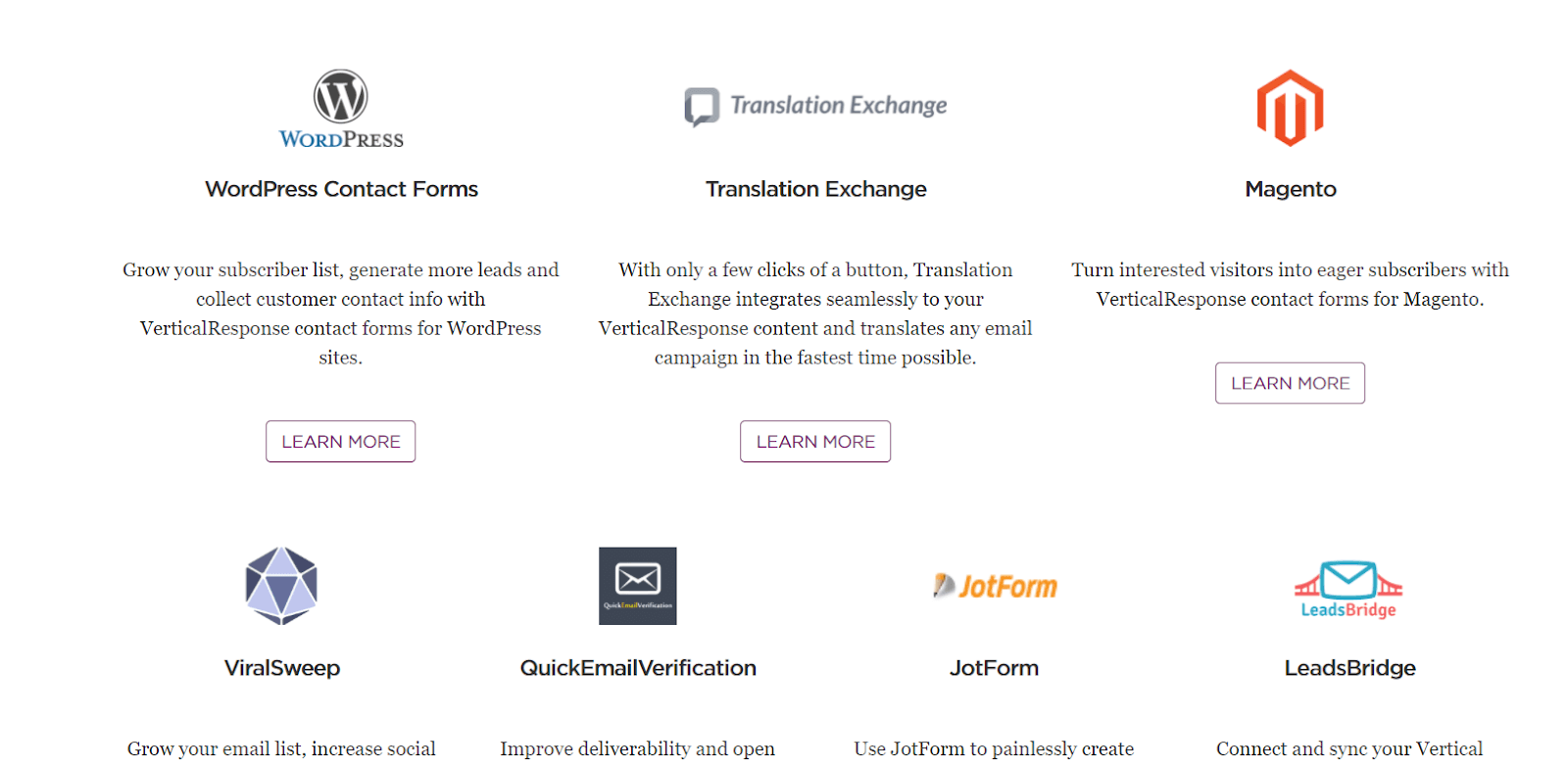Open Learn More under Magento
1568x769 pixels.
[x=1290, y=383]
